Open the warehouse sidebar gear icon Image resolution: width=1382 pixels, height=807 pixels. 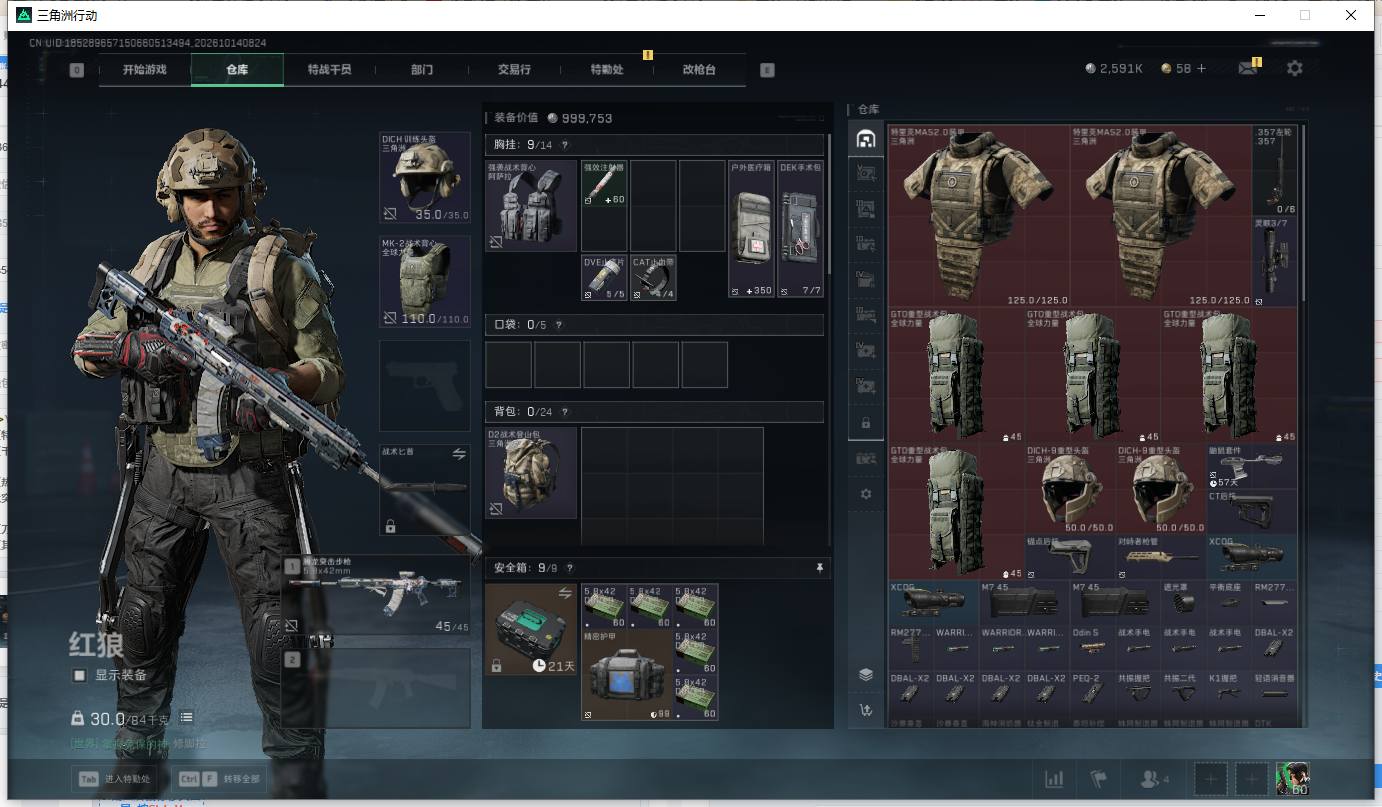point(866,494)
